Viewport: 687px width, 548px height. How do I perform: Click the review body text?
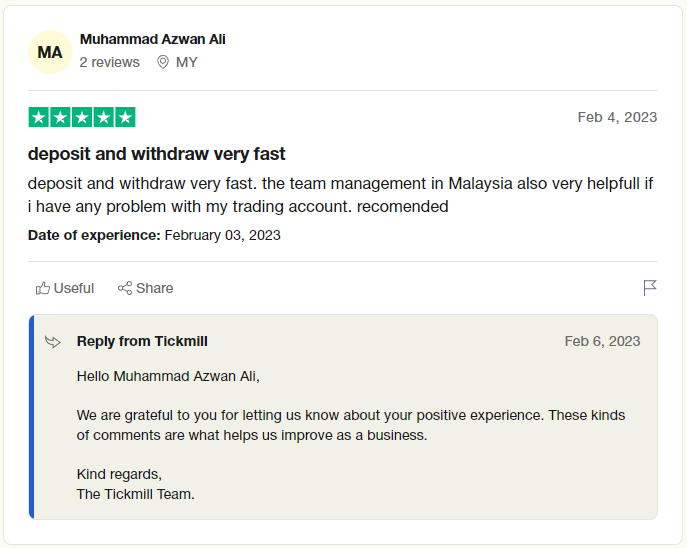coord(340,195)
